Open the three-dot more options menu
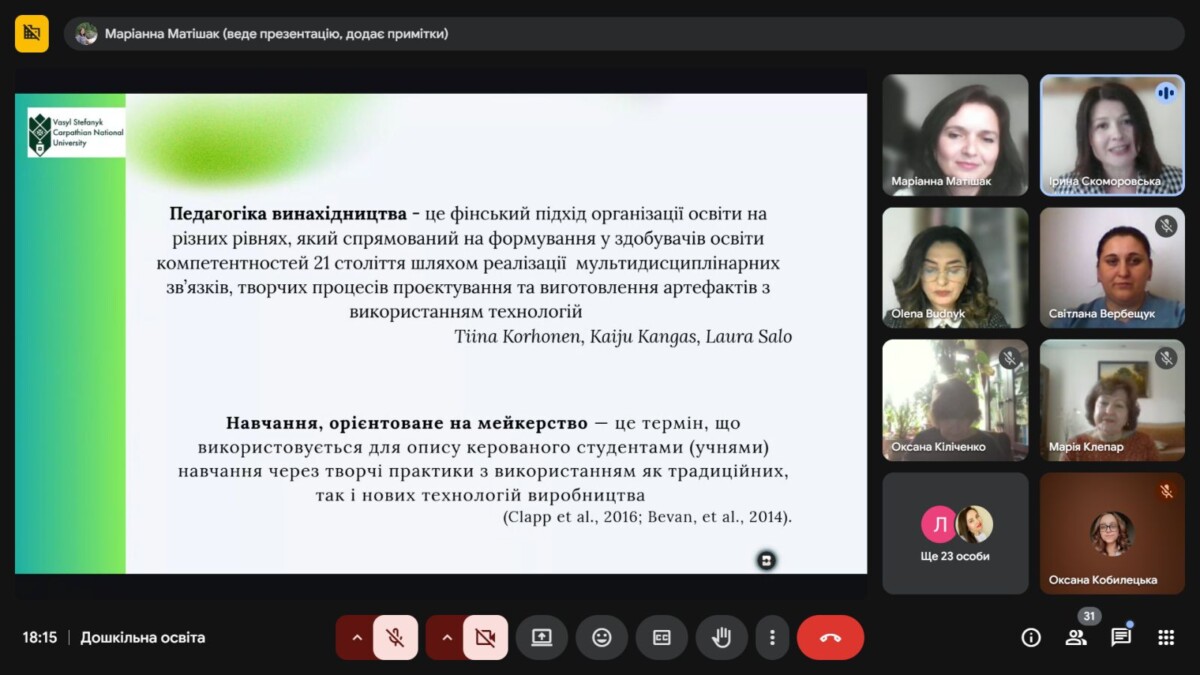The height and width of the screenshot is (675, 1200). point(772,637)
